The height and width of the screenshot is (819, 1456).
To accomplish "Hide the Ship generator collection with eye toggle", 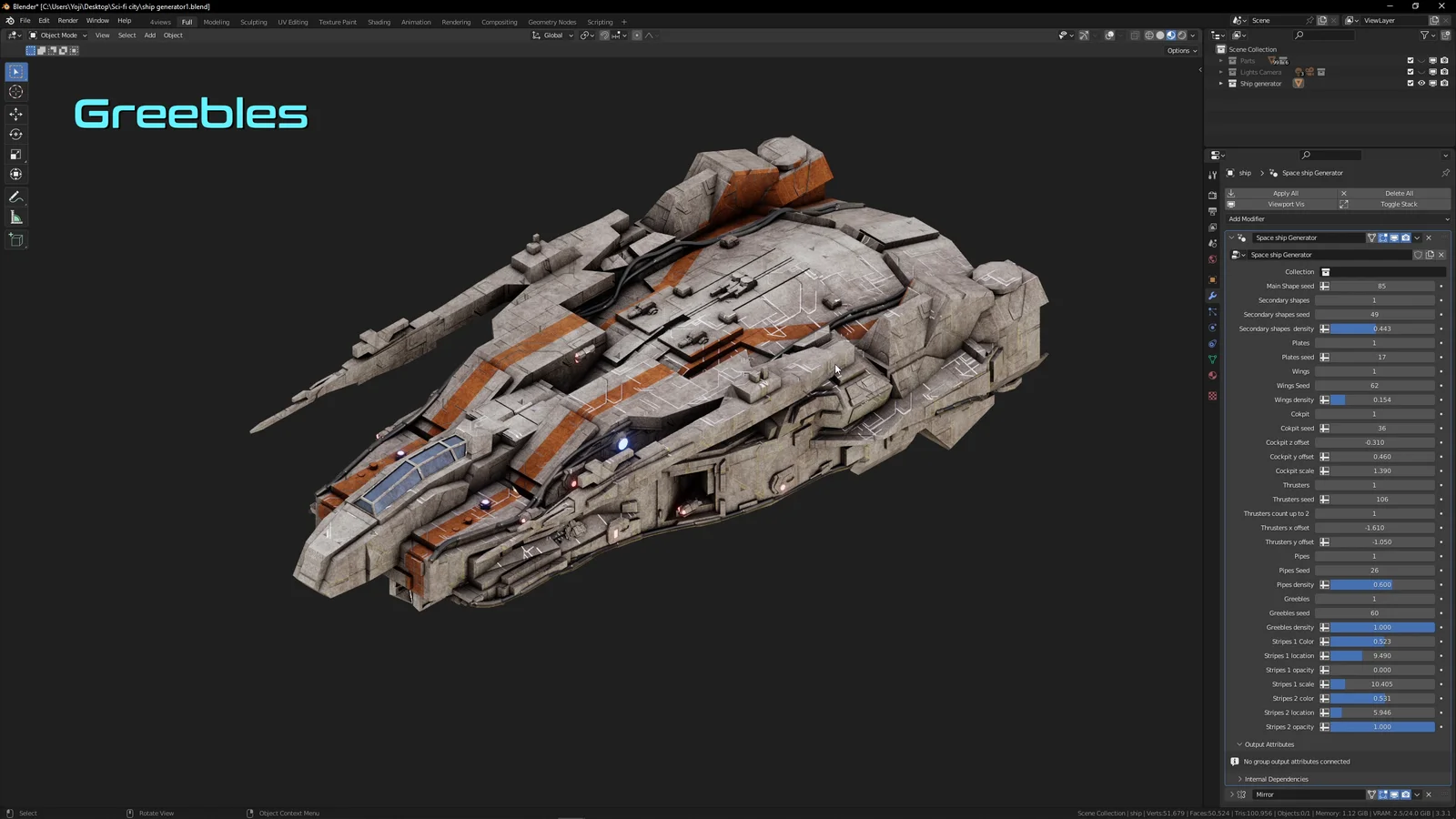I will tap(1421, 84).
